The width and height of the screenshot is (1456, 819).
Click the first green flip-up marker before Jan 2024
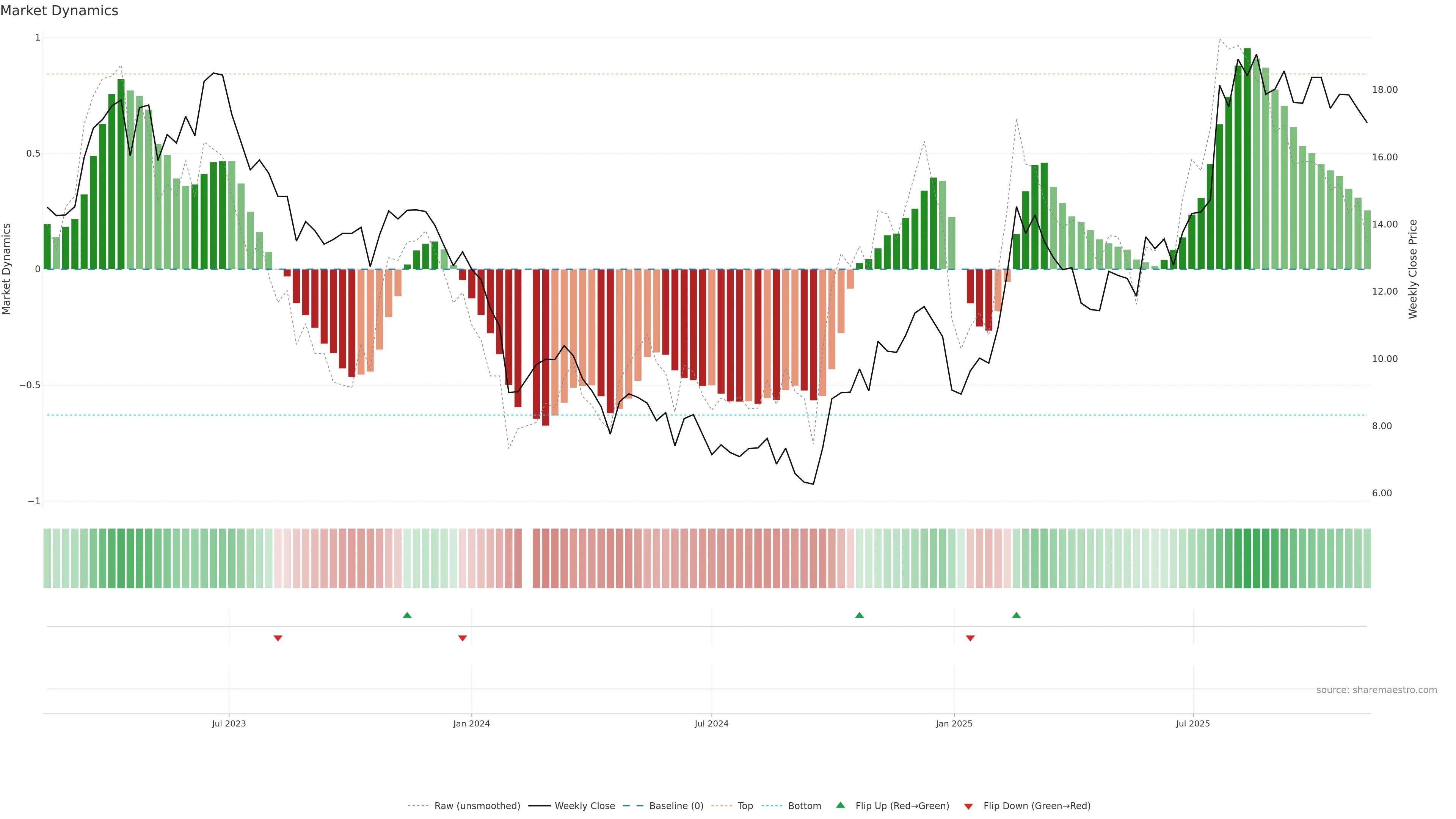click(407, 615)
